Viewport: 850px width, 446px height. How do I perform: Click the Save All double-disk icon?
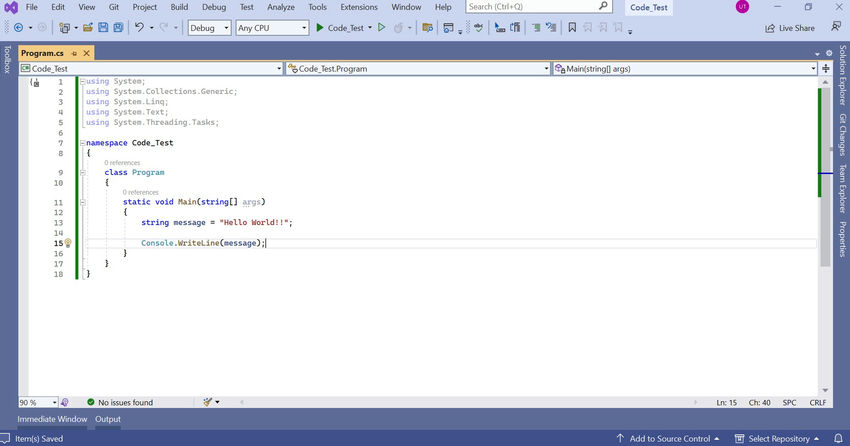(118, 28)
